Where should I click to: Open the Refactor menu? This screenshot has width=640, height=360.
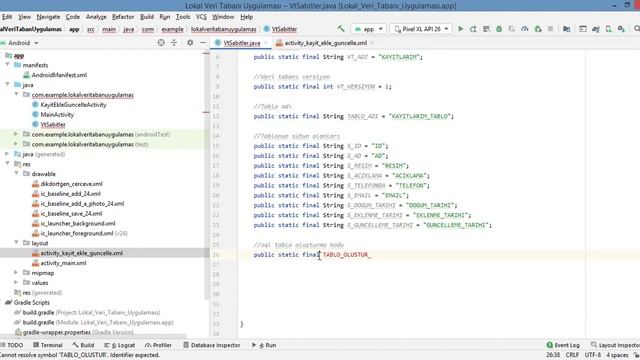point(123,17)
